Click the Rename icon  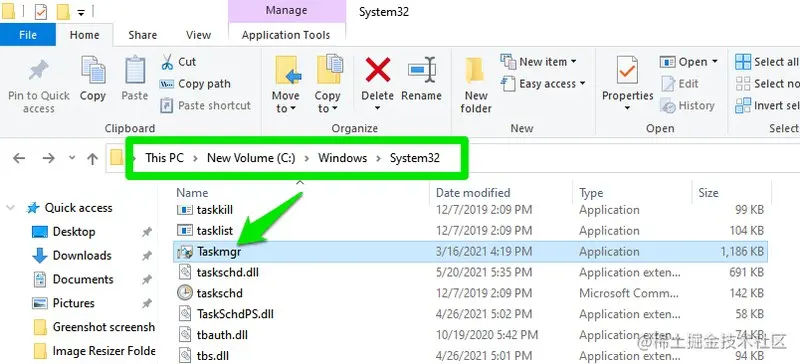[421, 70]
